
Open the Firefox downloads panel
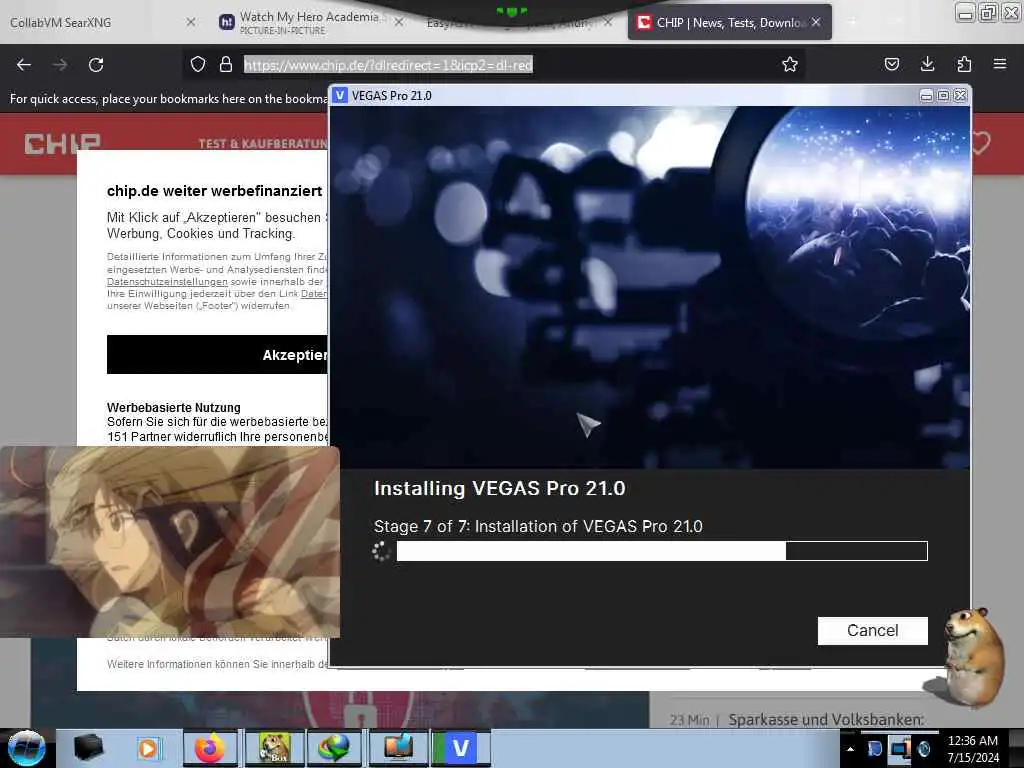(x=927, y=64)
